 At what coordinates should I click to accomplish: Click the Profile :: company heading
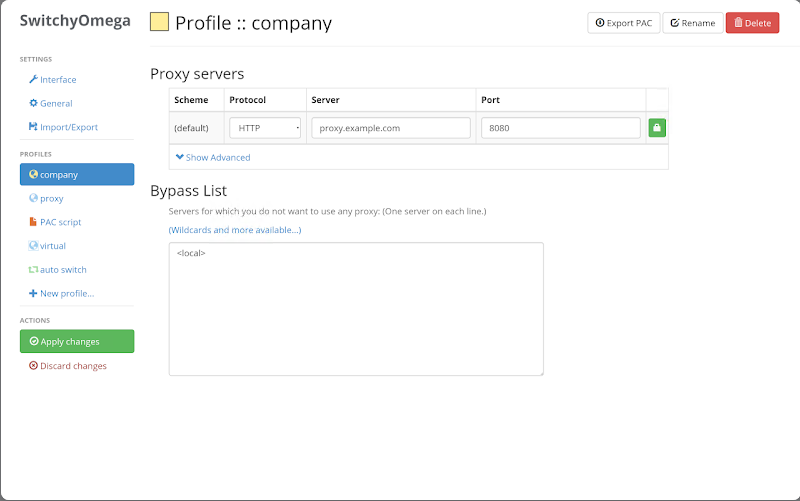click(x=254, y=23)
